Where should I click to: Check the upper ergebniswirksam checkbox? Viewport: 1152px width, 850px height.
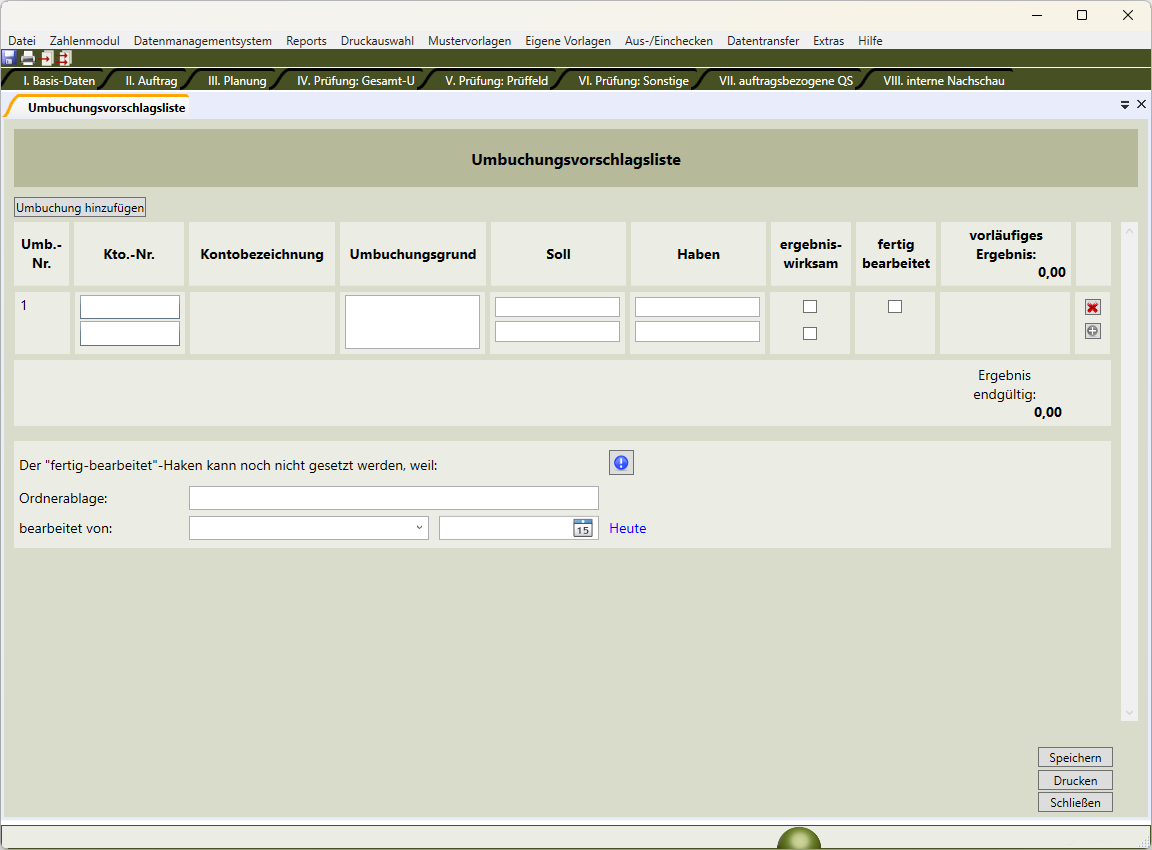[x=810, y=307]
